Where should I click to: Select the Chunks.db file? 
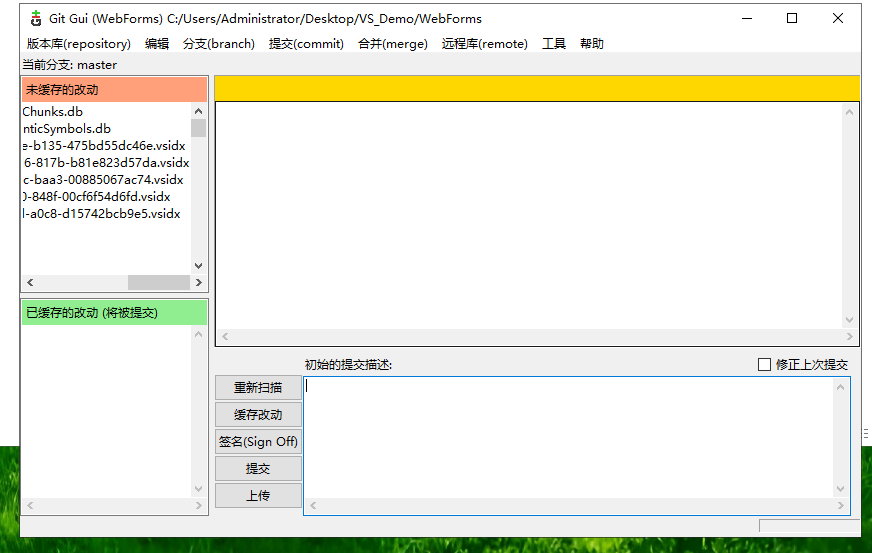tap(52, 112)
